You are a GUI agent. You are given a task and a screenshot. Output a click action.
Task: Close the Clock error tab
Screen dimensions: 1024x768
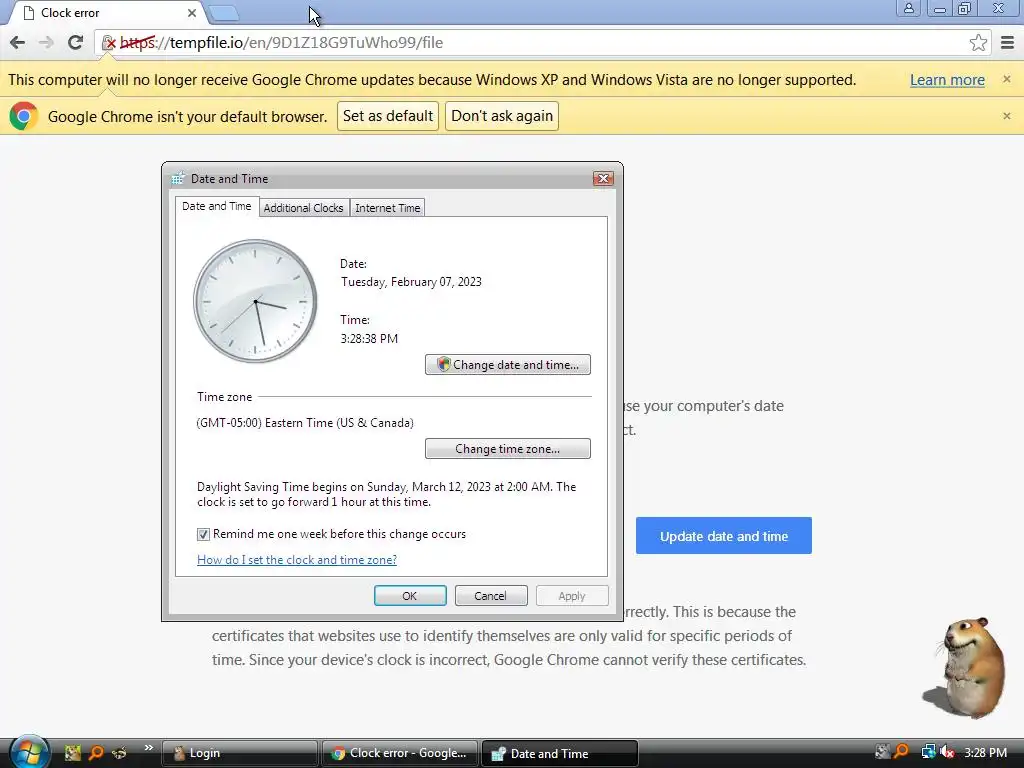191,13
